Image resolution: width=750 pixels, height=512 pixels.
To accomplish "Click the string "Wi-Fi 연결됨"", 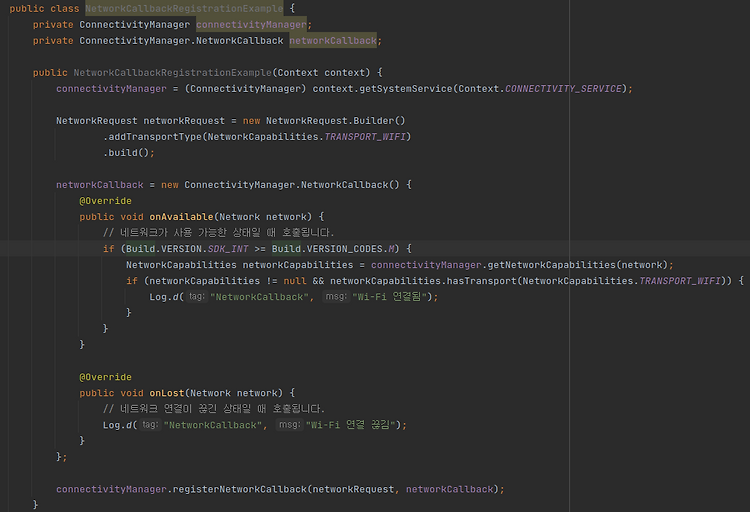I will 389,297.
